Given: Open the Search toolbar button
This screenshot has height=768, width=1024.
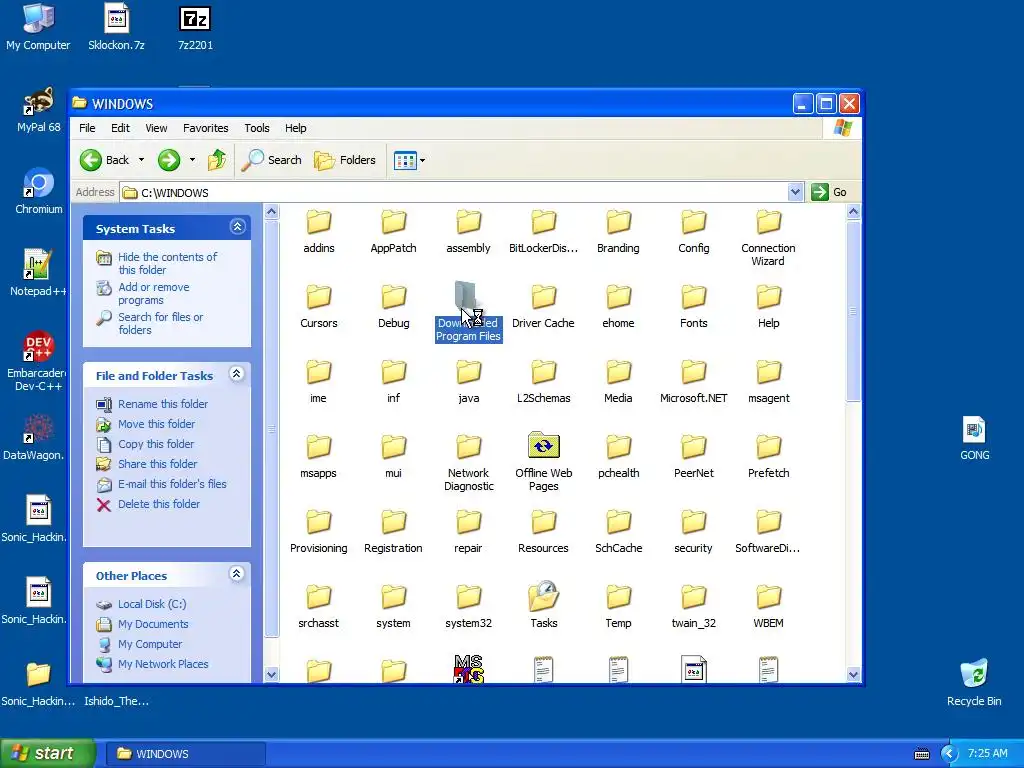Looking at the screenshot, I should (x=272, y=160).
